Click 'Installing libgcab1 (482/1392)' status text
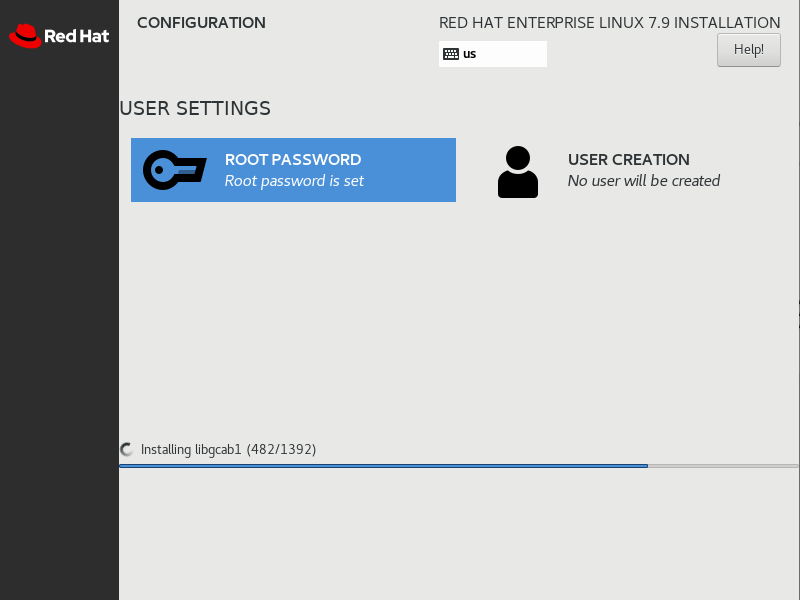The width and height of the screenshot is (800, 600). coord(229,449)
